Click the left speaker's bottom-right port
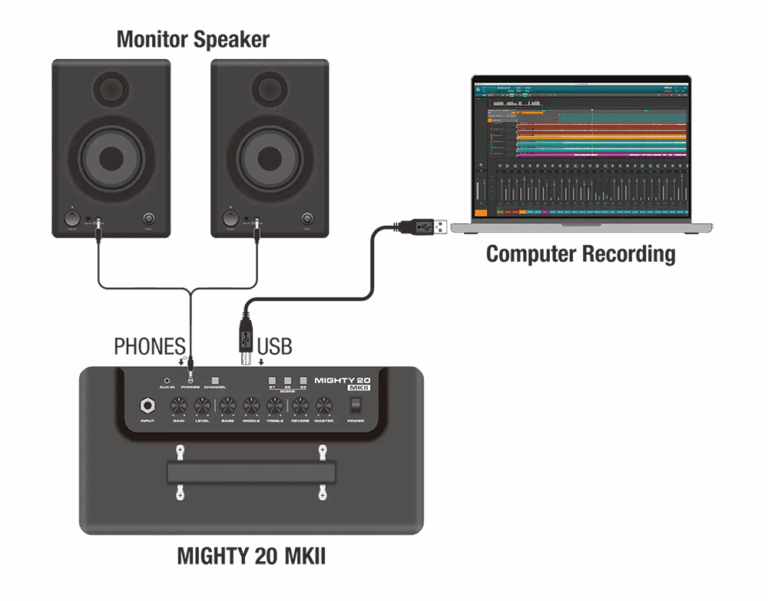The image size is (768, 601). [148, 218]
